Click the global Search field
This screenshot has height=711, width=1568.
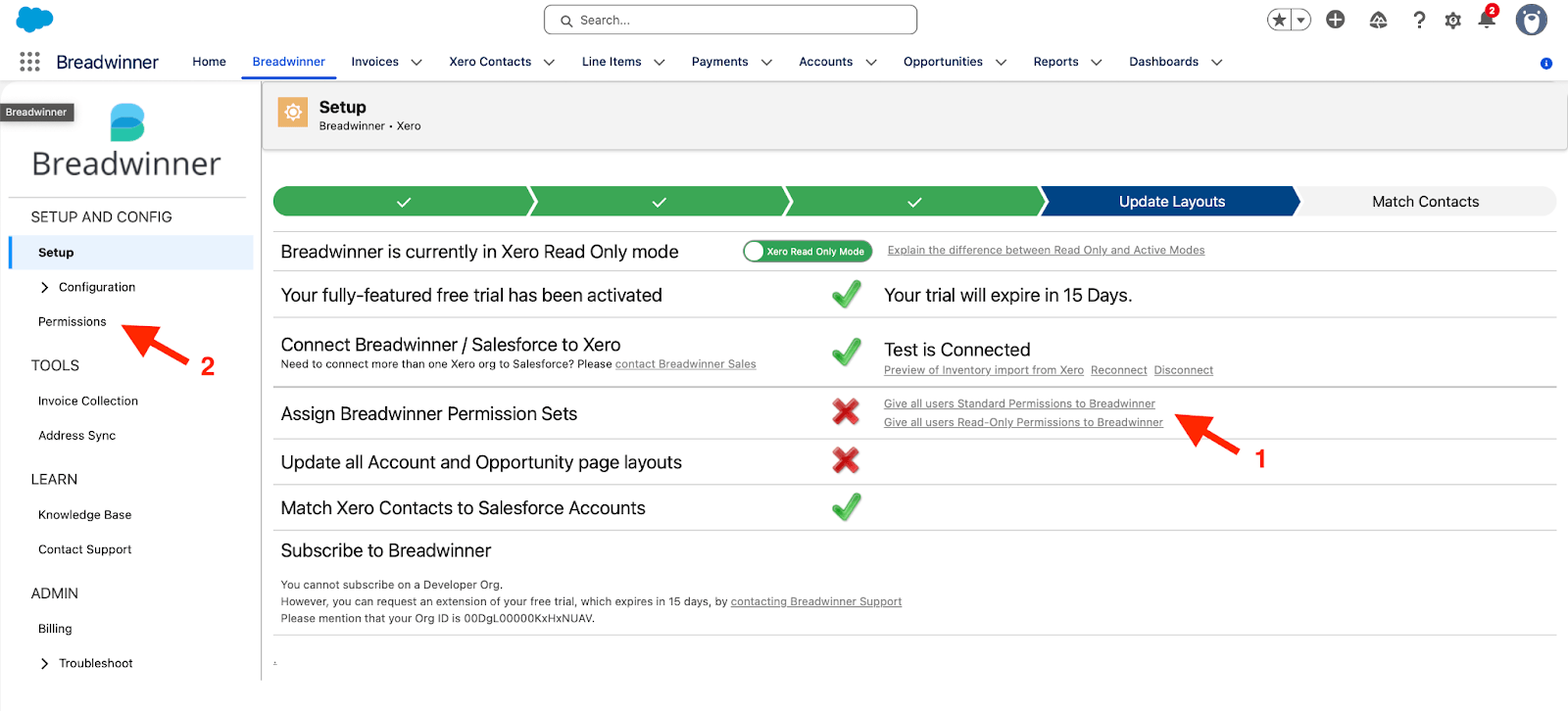pyautogui.click(x=730, y=20)
